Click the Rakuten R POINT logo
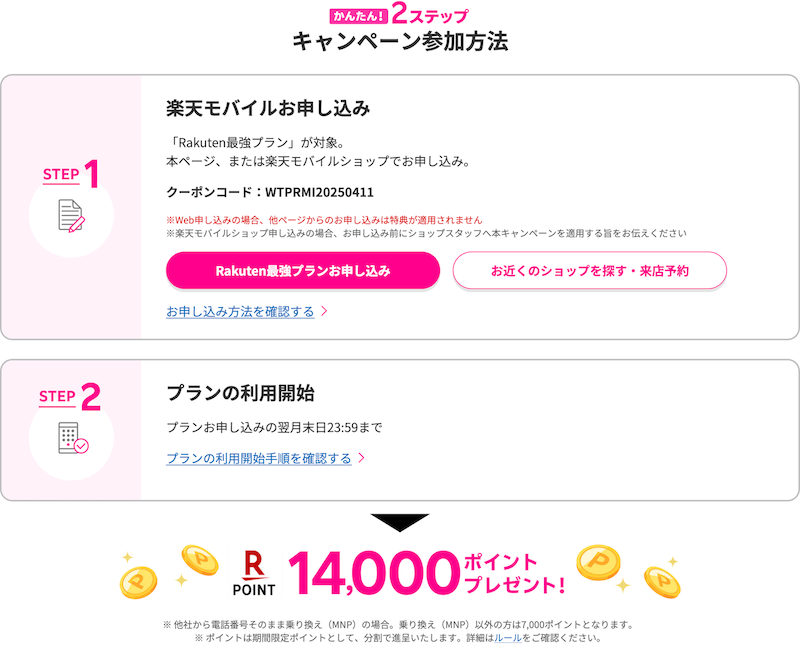The height and width of the screenshot is (658, 800). [x=254, y=573]
